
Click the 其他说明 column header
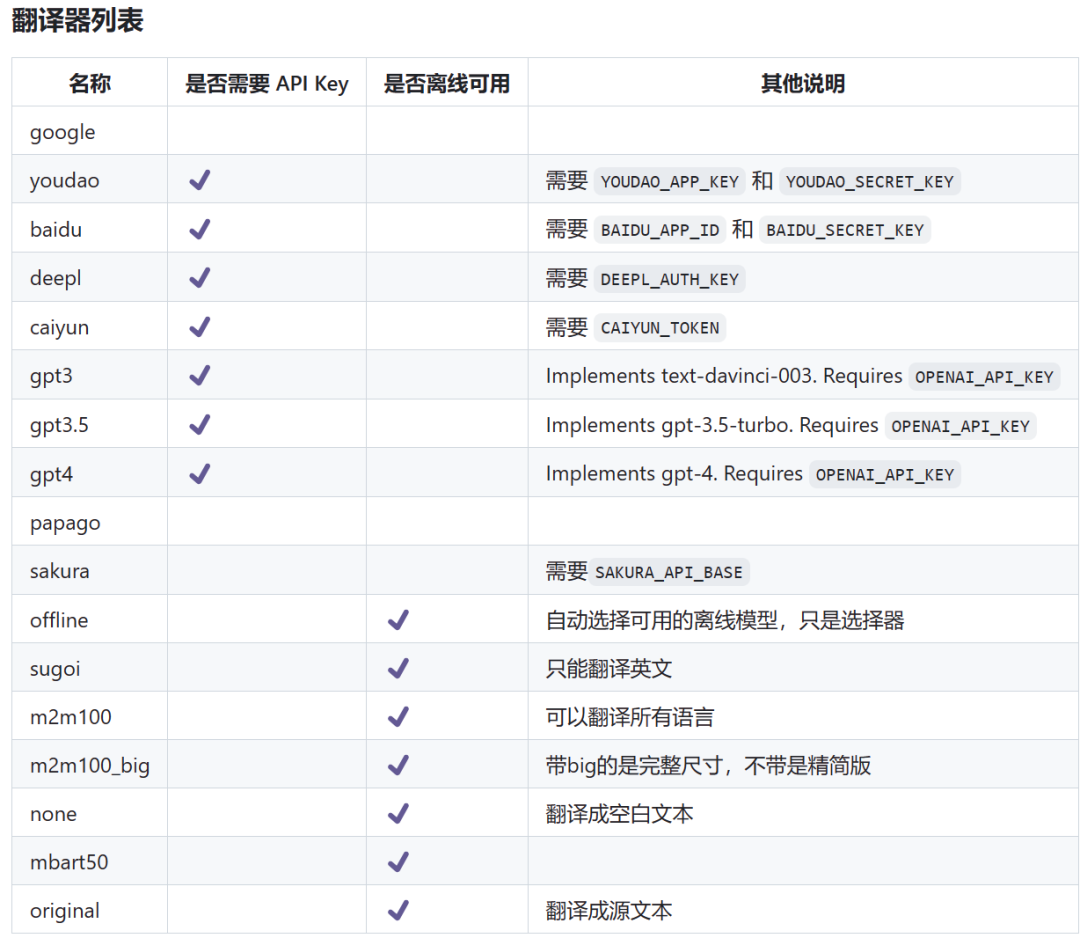point(803,83)
